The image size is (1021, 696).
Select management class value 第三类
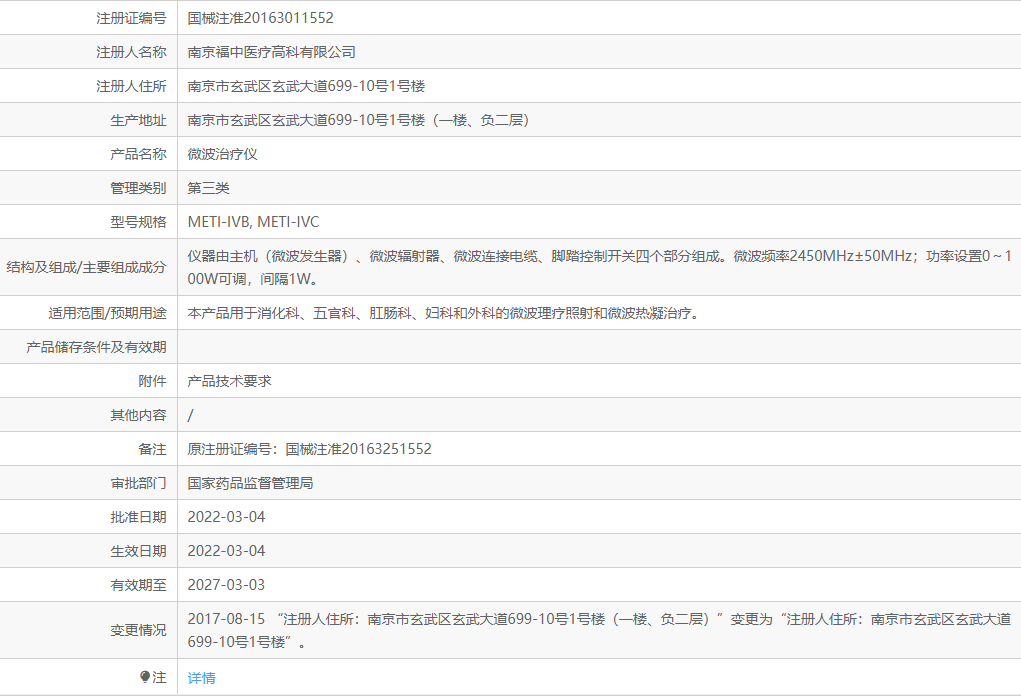(x=208, y=188)
